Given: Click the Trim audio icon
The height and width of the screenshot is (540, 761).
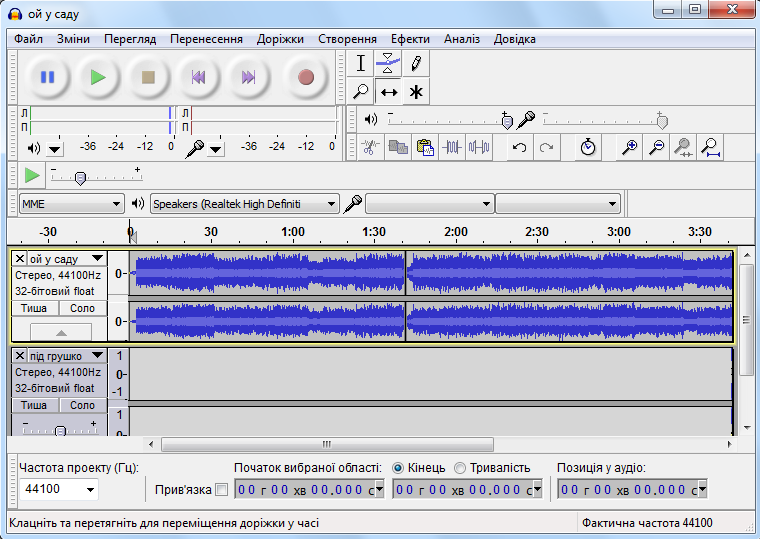Looking at the screenshot, I should point(452,147).
